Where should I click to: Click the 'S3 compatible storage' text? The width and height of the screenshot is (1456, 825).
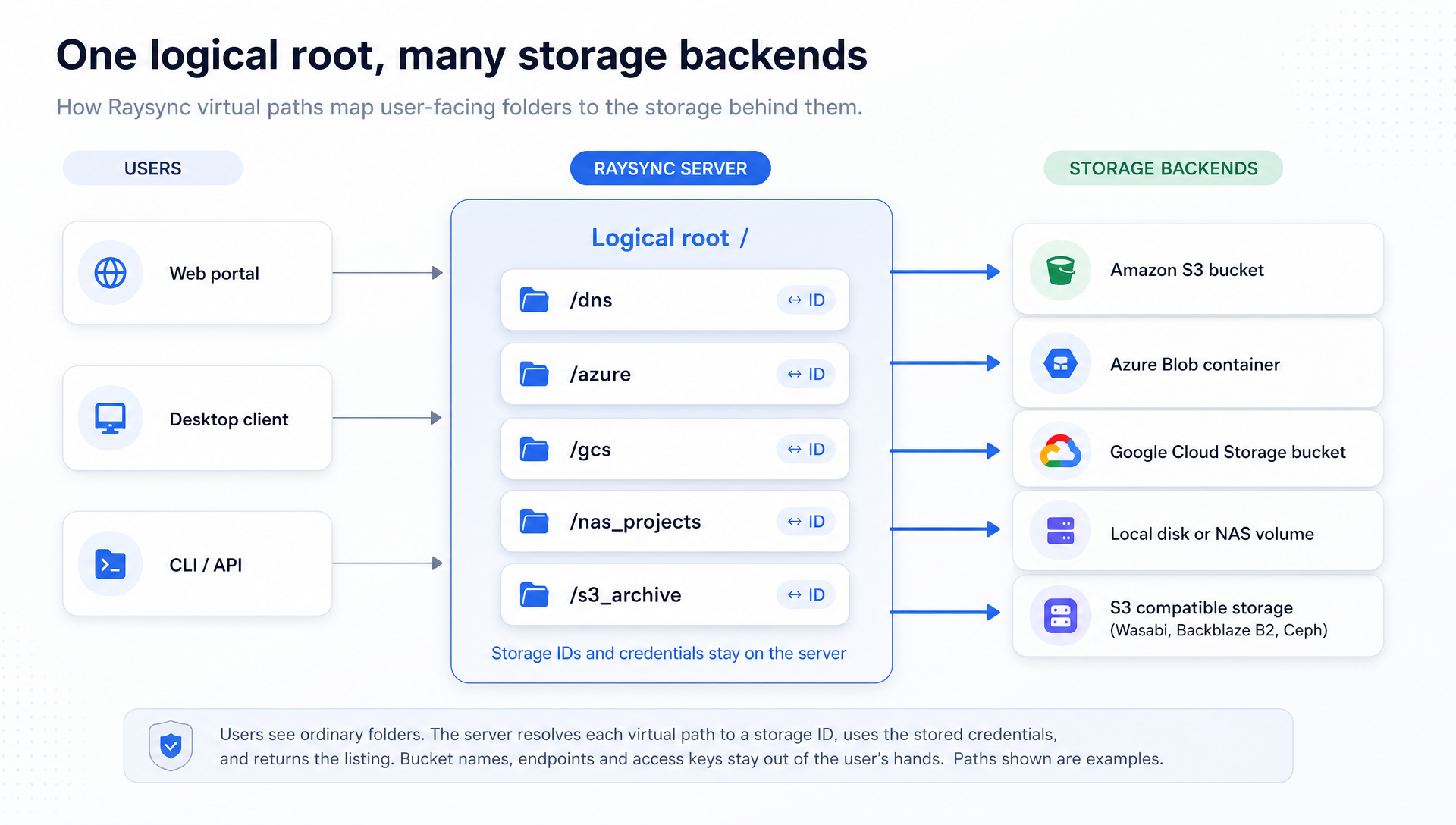click(x=1201, y=607)
